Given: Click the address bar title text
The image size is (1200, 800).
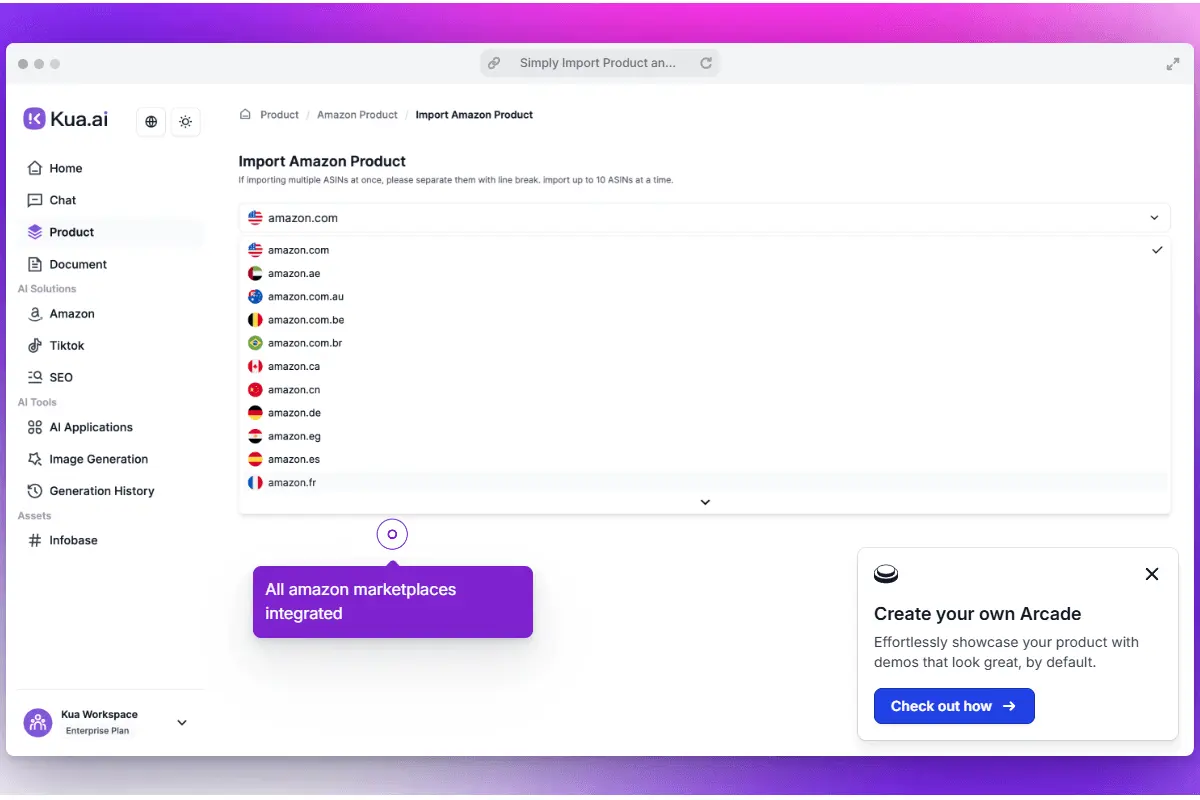Looking at the screenshot, I should [x=598, y=63].
